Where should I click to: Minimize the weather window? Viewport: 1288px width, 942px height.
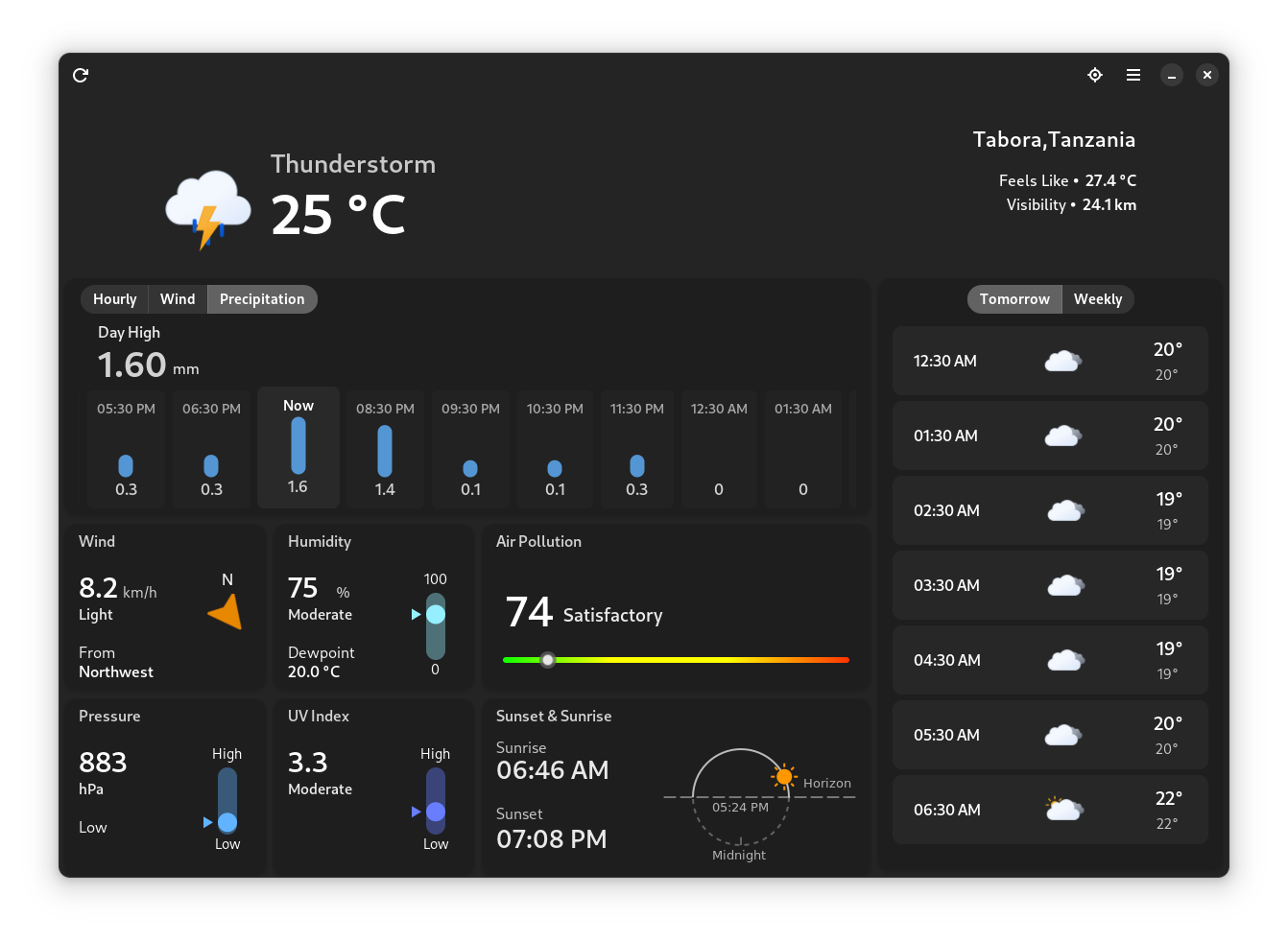click(1172, 75)
